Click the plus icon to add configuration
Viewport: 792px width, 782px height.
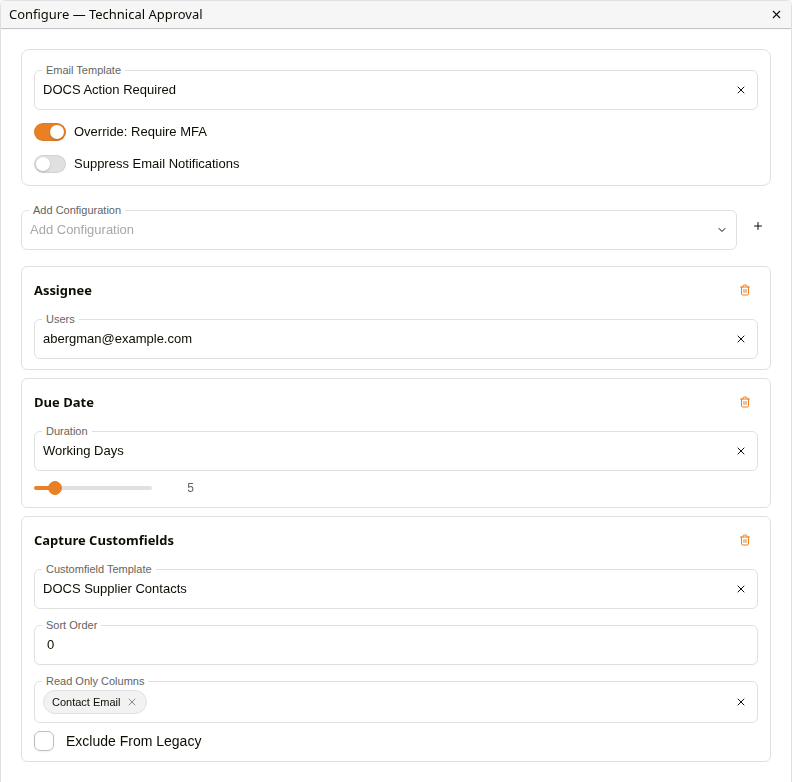point(758,226)
